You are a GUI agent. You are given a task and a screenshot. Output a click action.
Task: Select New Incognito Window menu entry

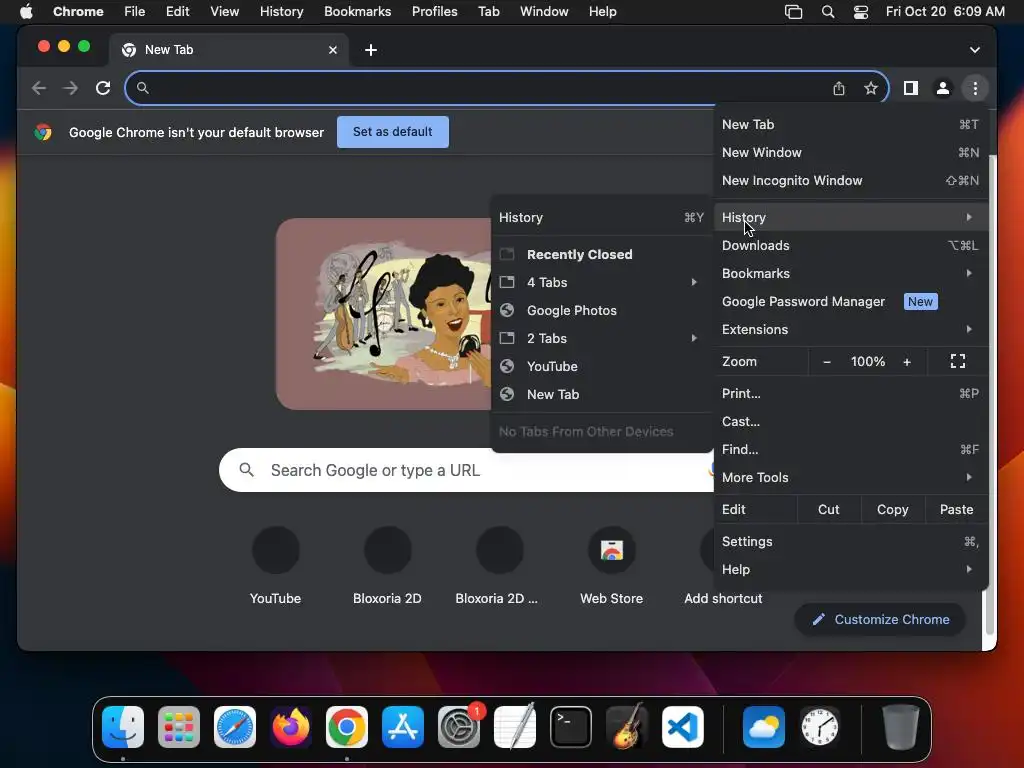[850, 180]
